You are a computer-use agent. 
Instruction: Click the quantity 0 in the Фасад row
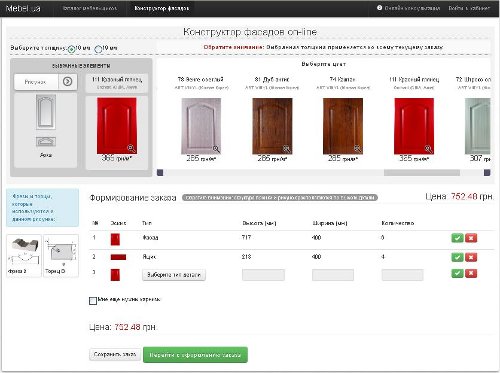coord(383,238)
